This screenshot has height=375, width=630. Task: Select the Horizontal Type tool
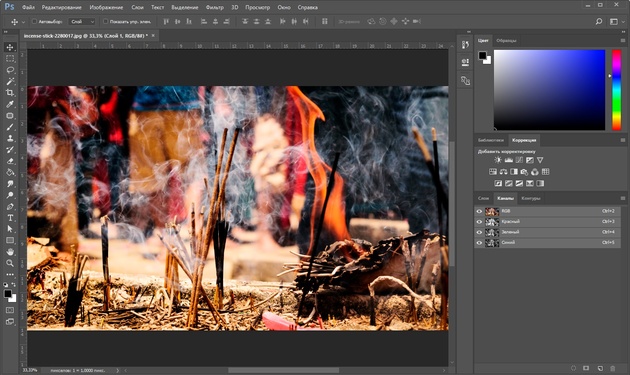pyautogui.click(x=10, y=218)
